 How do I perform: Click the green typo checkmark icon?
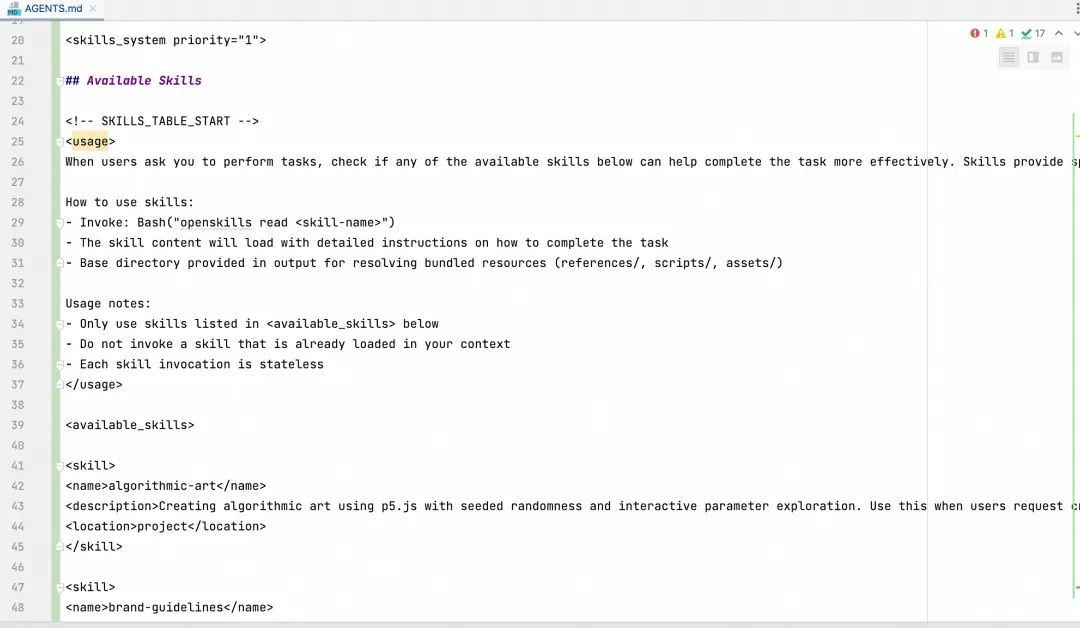point(1027,34)
